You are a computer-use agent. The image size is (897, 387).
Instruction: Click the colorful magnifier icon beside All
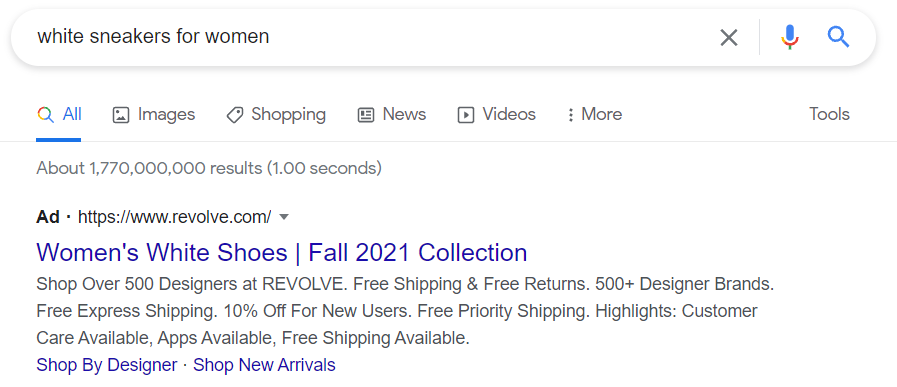45,114
